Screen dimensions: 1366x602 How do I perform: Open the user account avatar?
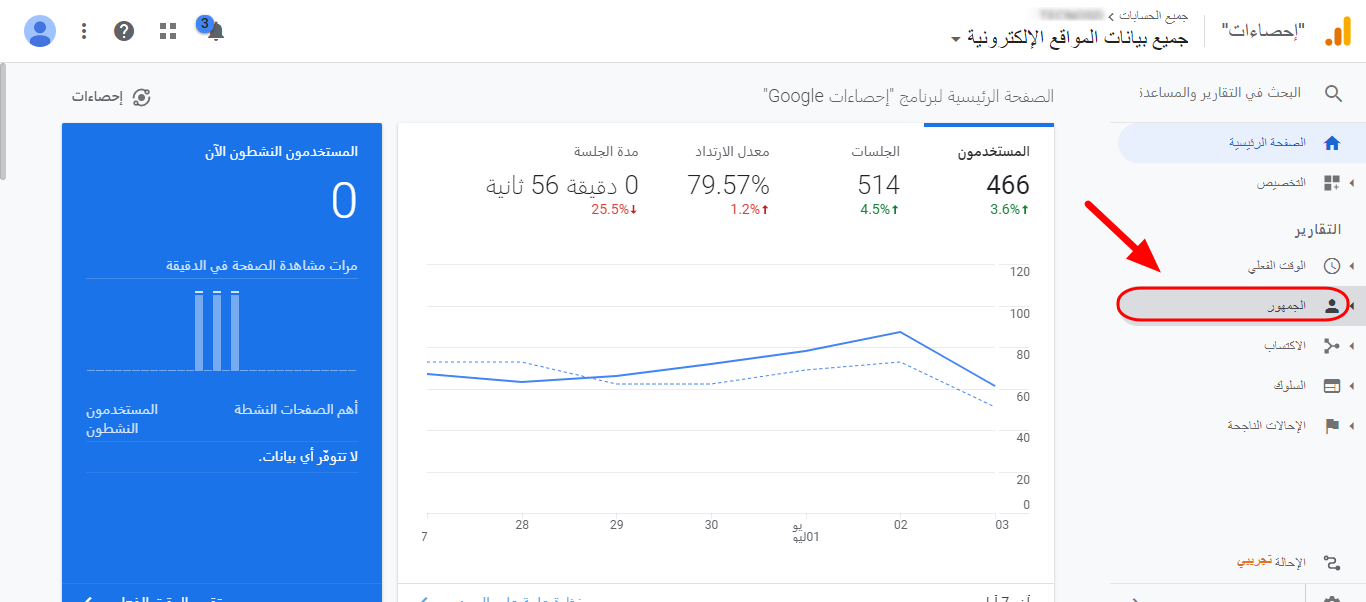40,31
